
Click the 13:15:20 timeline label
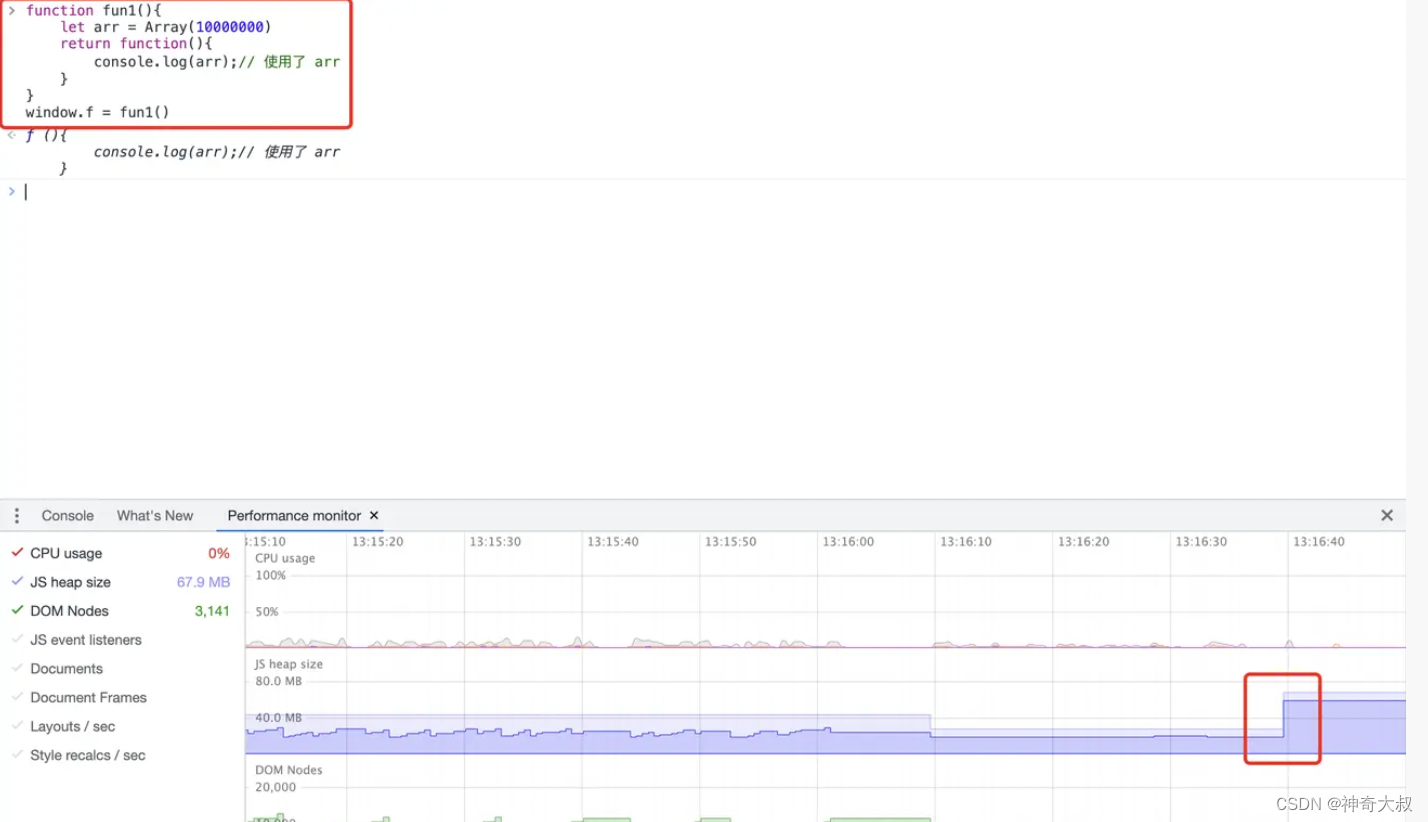click(x=377, y=542)
